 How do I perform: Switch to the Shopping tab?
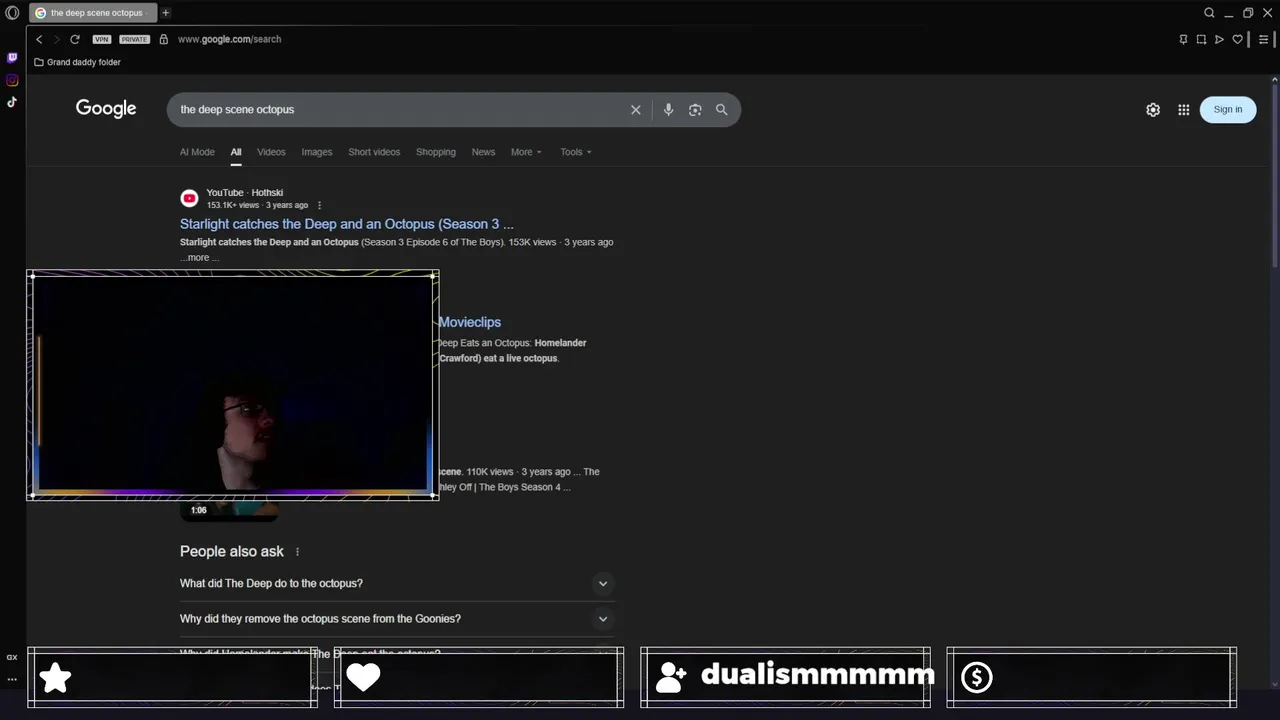(436, 152)
